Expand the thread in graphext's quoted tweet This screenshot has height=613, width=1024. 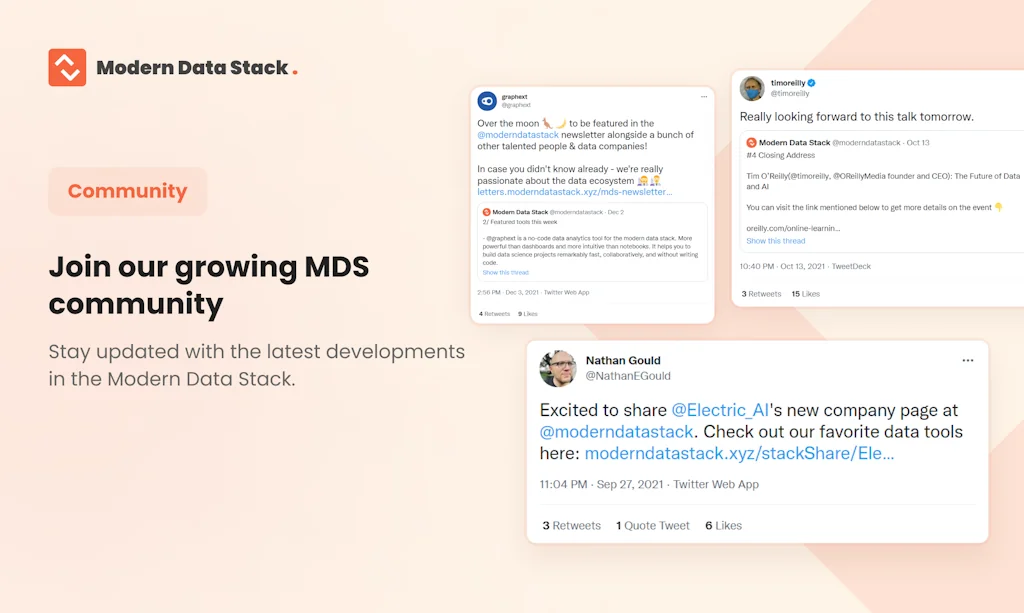click(x=505, y=272)
